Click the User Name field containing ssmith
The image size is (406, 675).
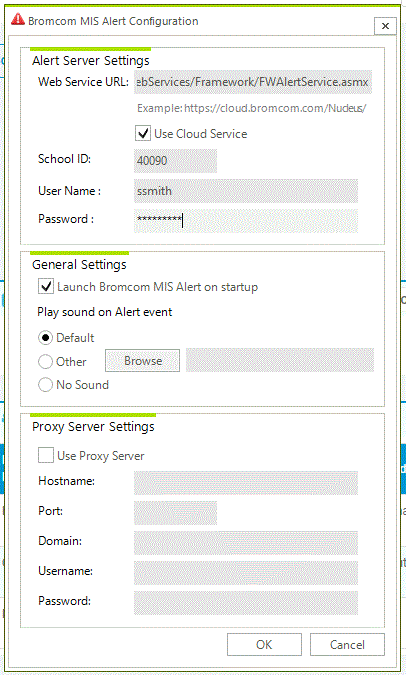[x=246, y=191]
